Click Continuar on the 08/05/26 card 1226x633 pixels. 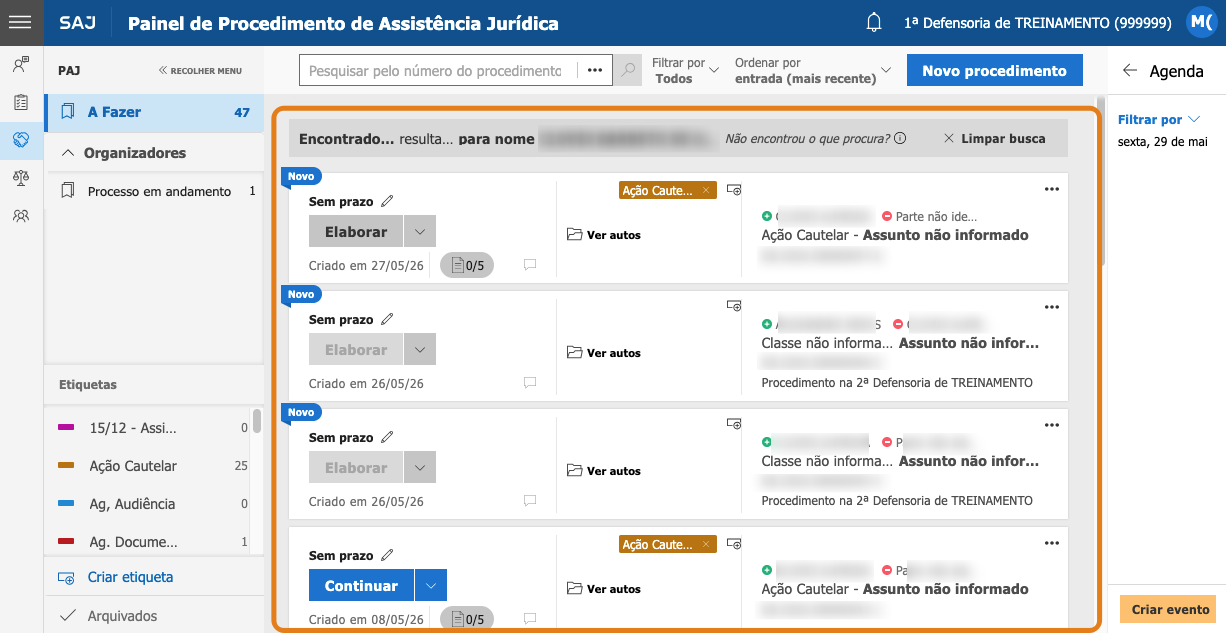coord(361,586)
